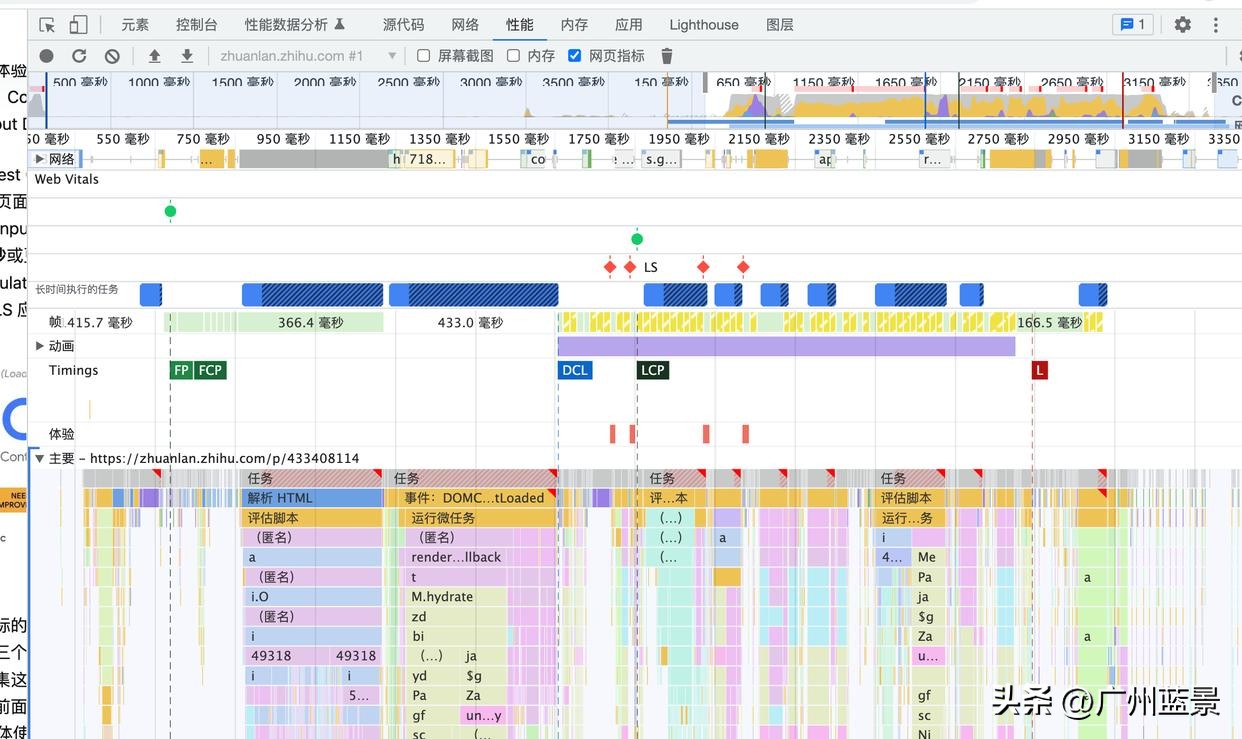Click the reload-and-profile icon
Screen dimensions: 1242x739
pyautogui.click(x=79, y=56)
